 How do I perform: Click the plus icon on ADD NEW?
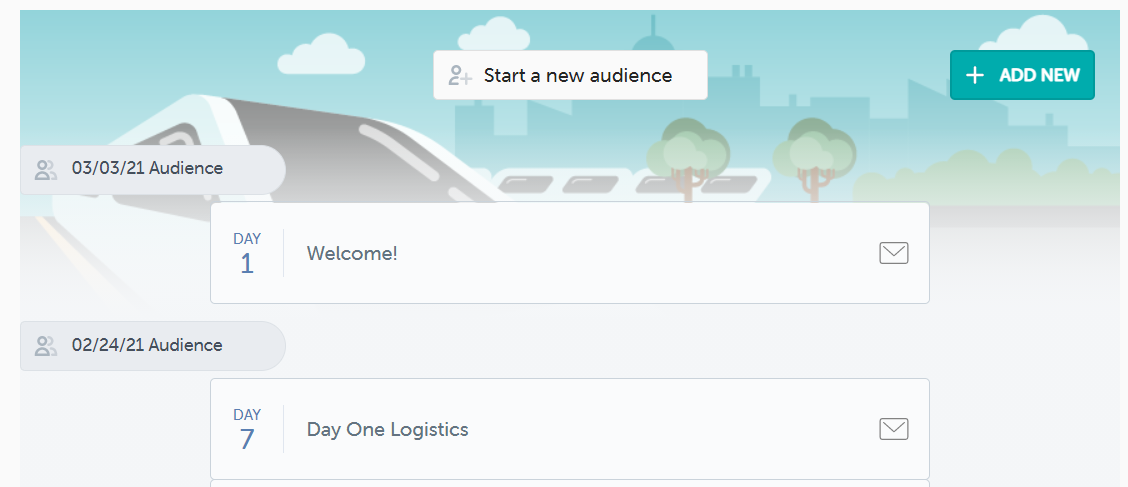click(975, 76)
